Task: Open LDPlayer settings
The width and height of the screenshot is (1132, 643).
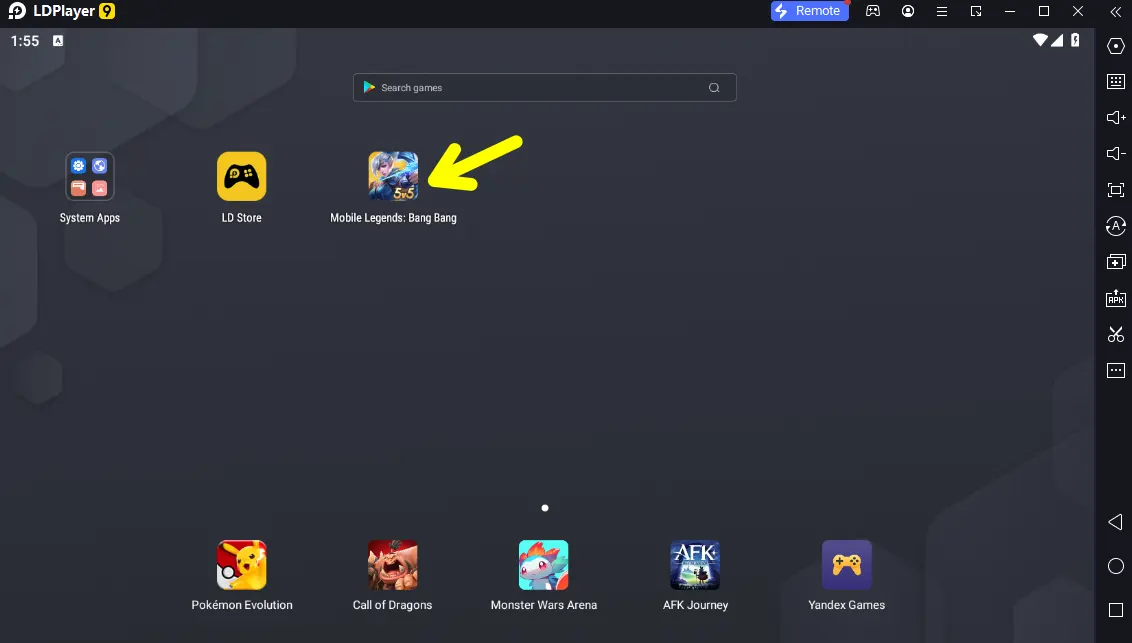Action: 1115,45
